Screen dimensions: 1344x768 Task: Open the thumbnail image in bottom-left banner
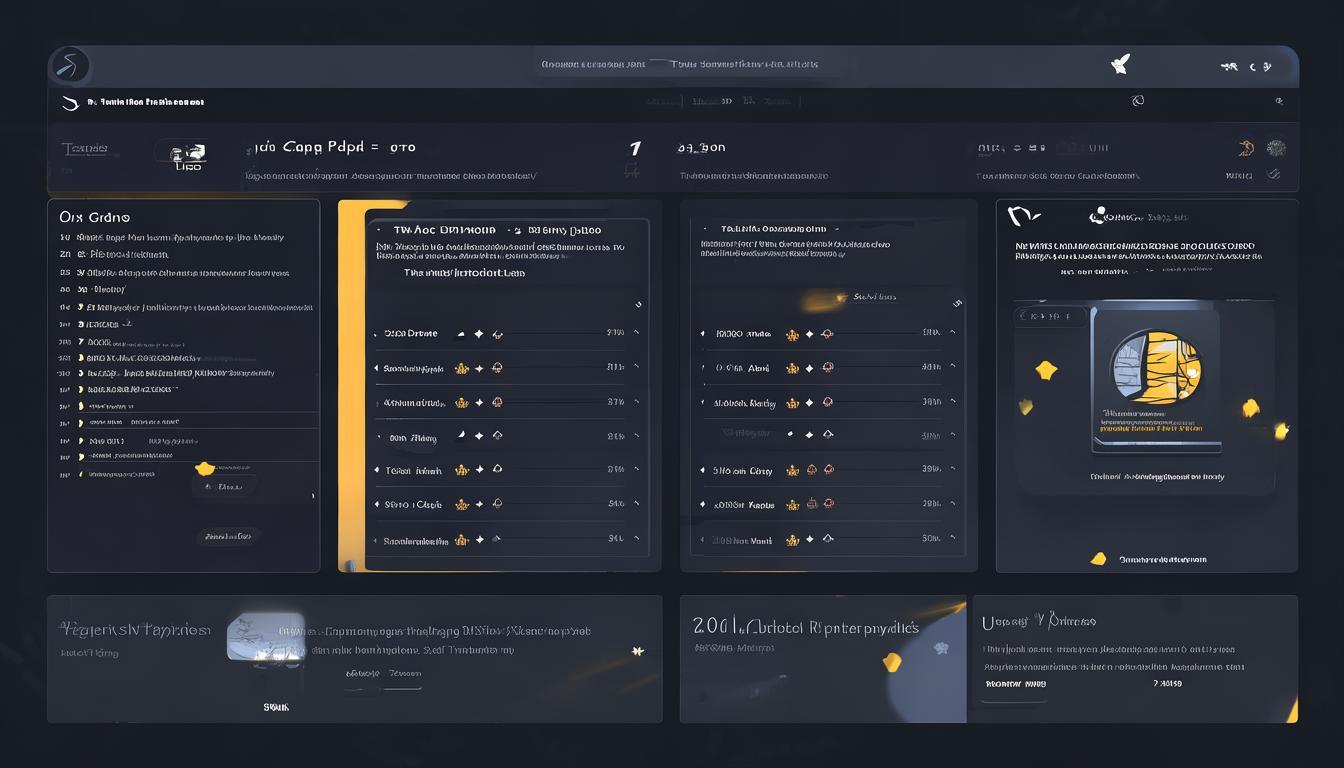pos(265,637)
